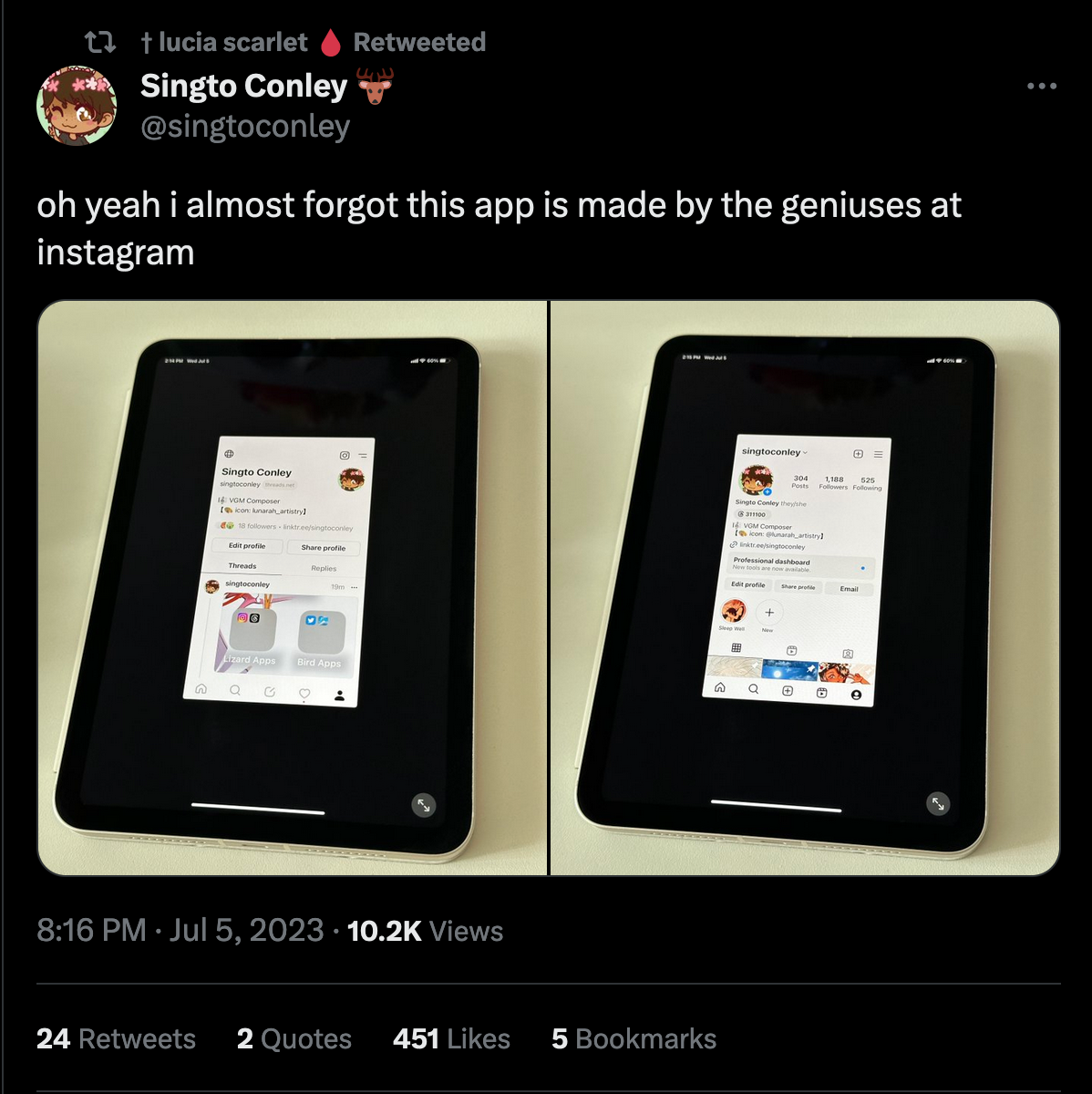The image size is (1092, 1094).
Task: Open the right photo showing Instagram profile
Action: point(805,588)
